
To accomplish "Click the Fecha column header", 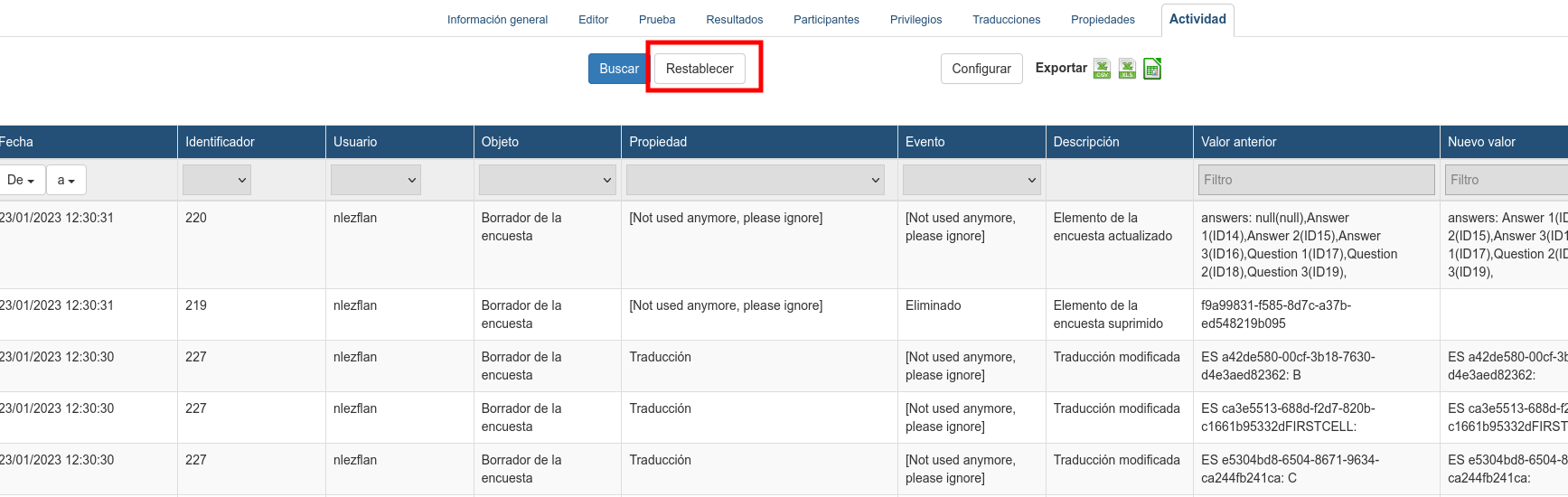I will click(x=88, y=142).
